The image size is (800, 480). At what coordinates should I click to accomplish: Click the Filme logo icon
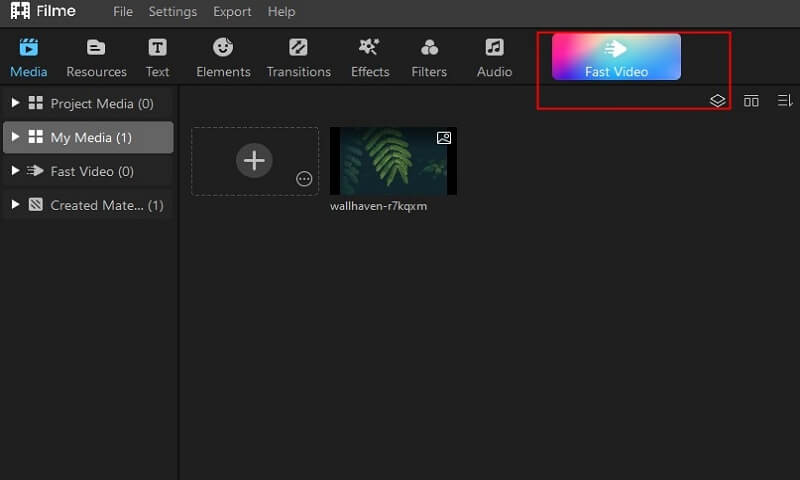(x=20, y=11)
